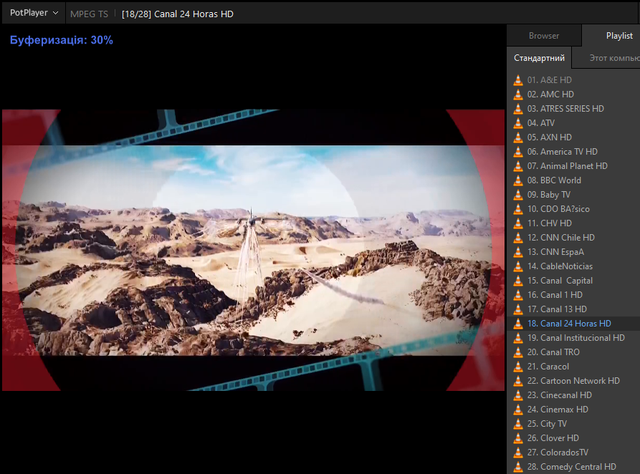Click the MPEG TS format label
Image resolution: width=640 pixels, height=474 pixels.
(x=89, y=14)
